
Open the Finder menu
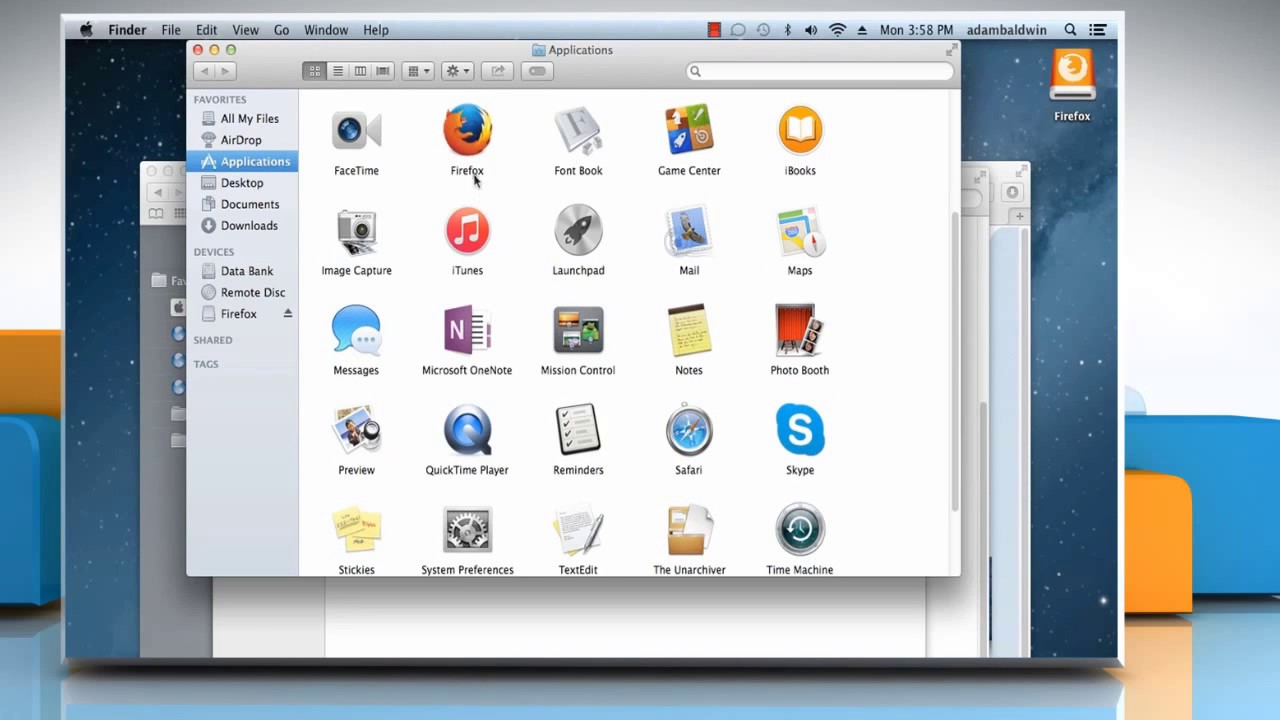point(127,30)
